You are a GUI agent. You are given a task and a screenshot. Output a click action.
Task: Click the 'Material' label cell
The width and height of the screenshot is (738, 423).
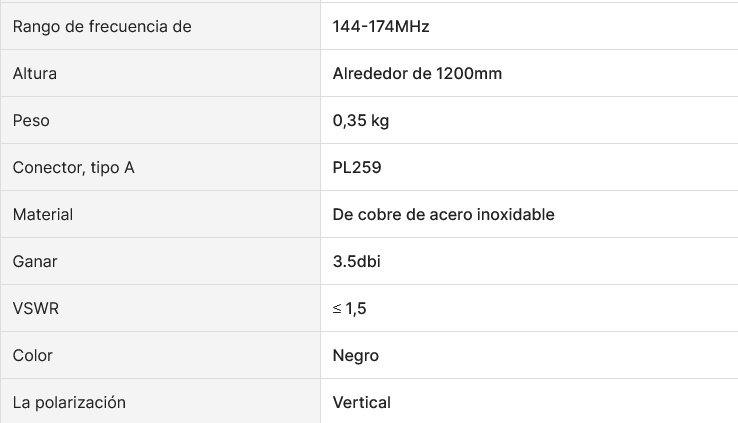coord(43,214)
